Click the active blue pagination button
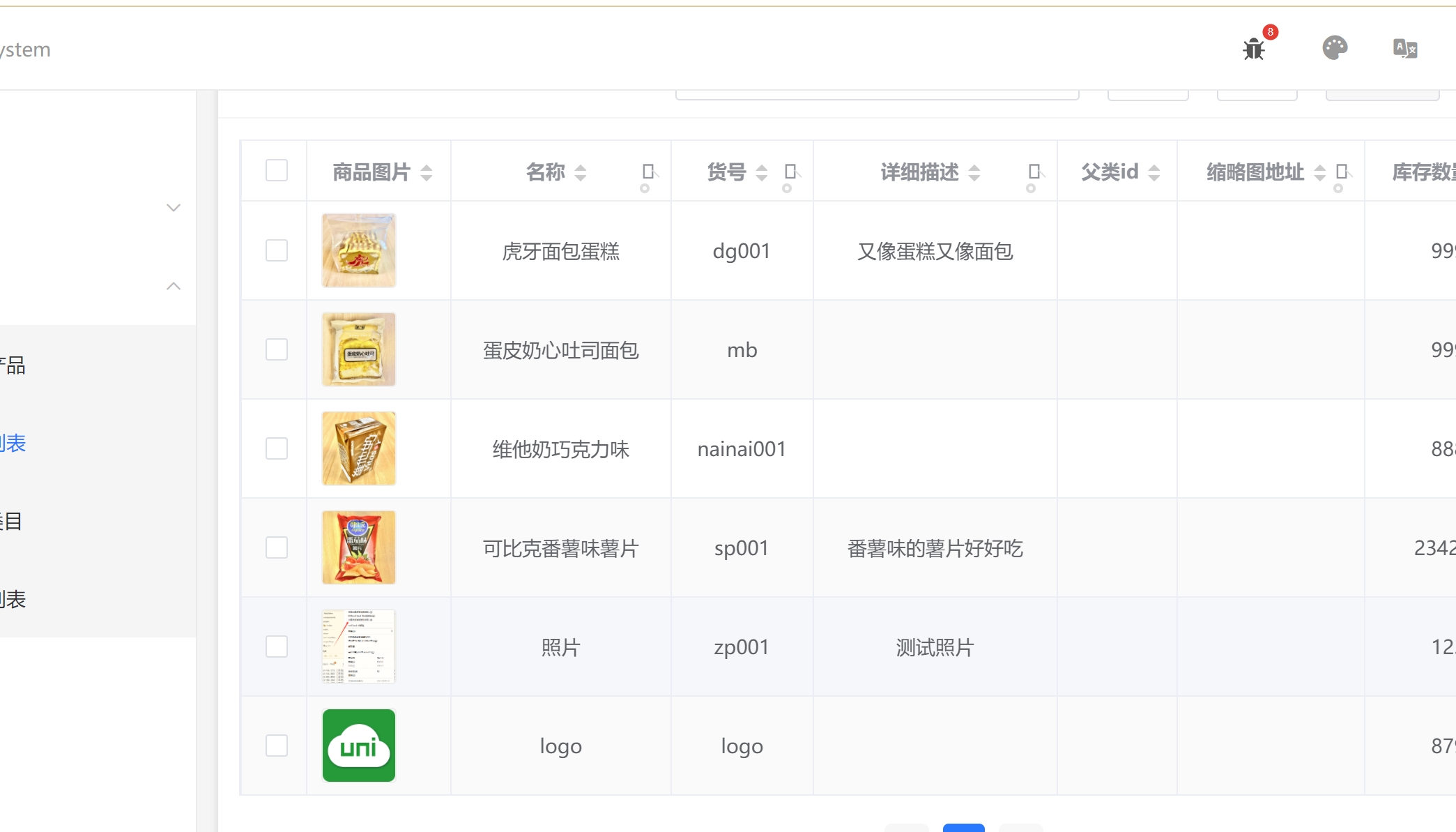1456x832 pixels. 963,828
